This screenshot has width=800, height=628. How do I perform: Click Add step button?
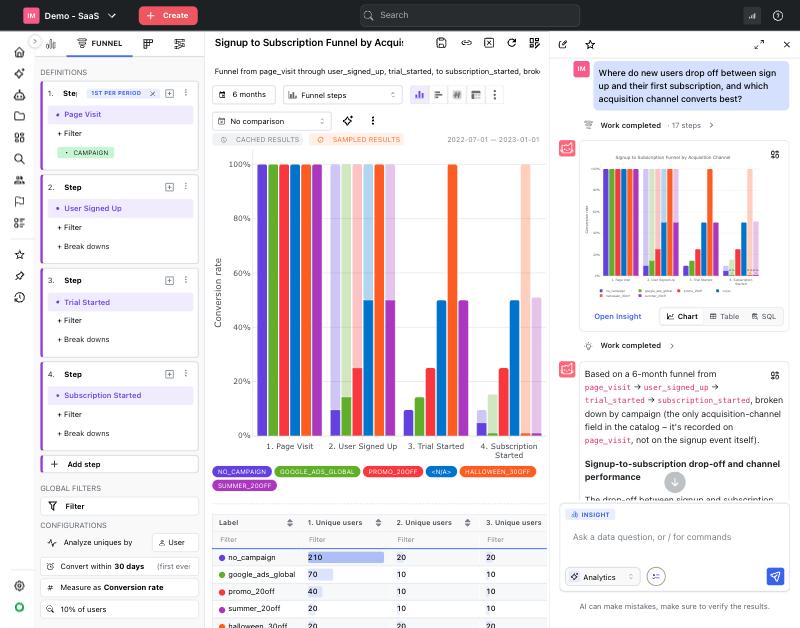pyautogui.click(x=120, y=464)
